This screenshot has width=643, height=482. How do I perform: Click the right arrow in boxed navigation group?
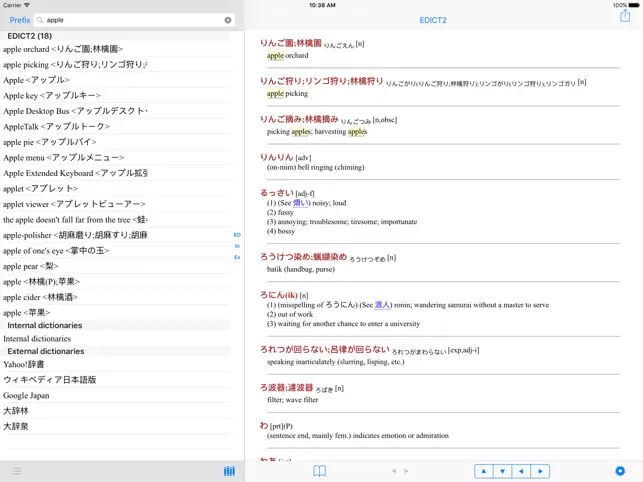click(540, 471)
